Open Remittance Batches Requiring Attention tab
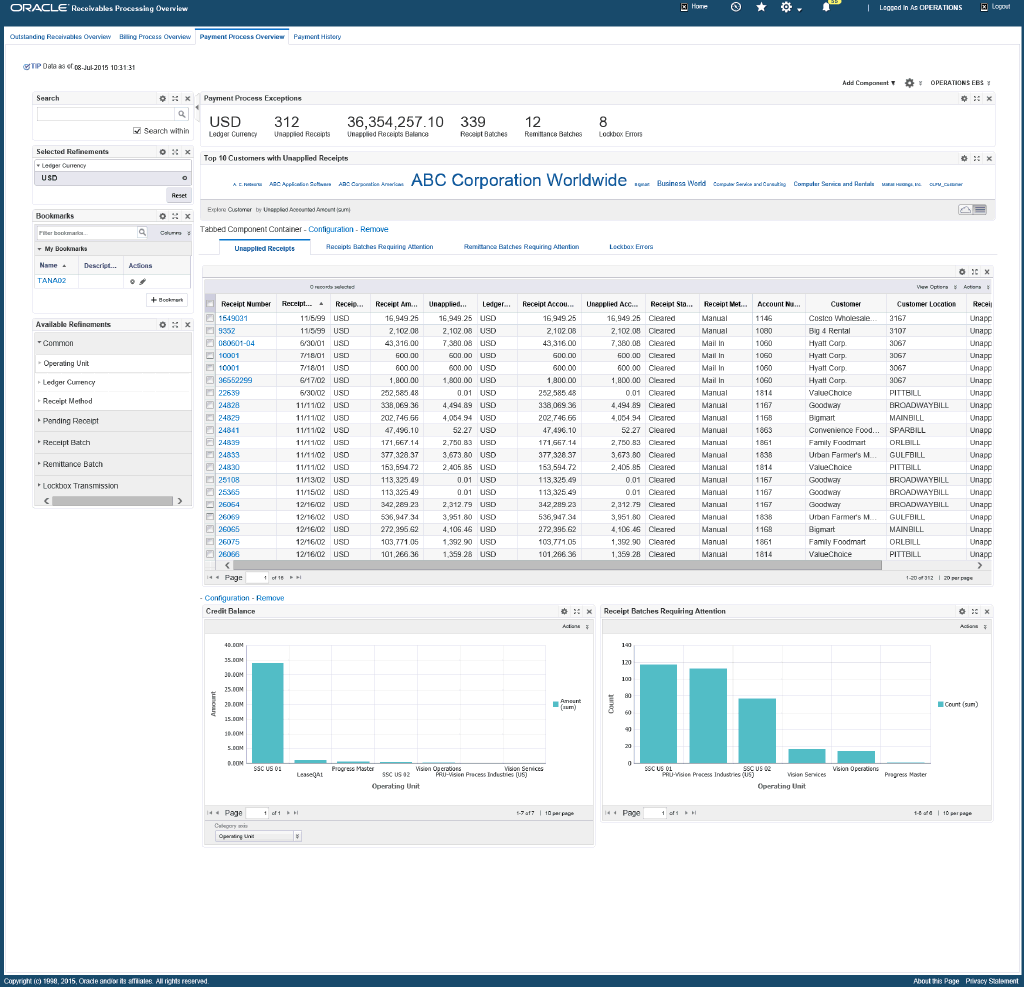Viewport: 1024px width, 987px height. coord(521,247)
